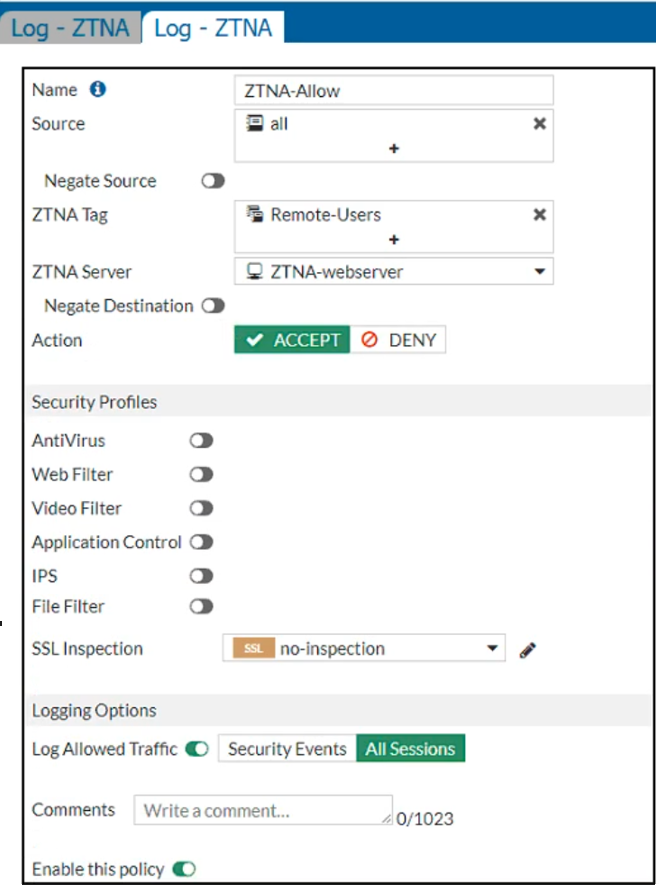Add another ZTNA tag with plus
Image resolution: width=660 pixels, height=891 pixels.
click(x=394, y=239)
